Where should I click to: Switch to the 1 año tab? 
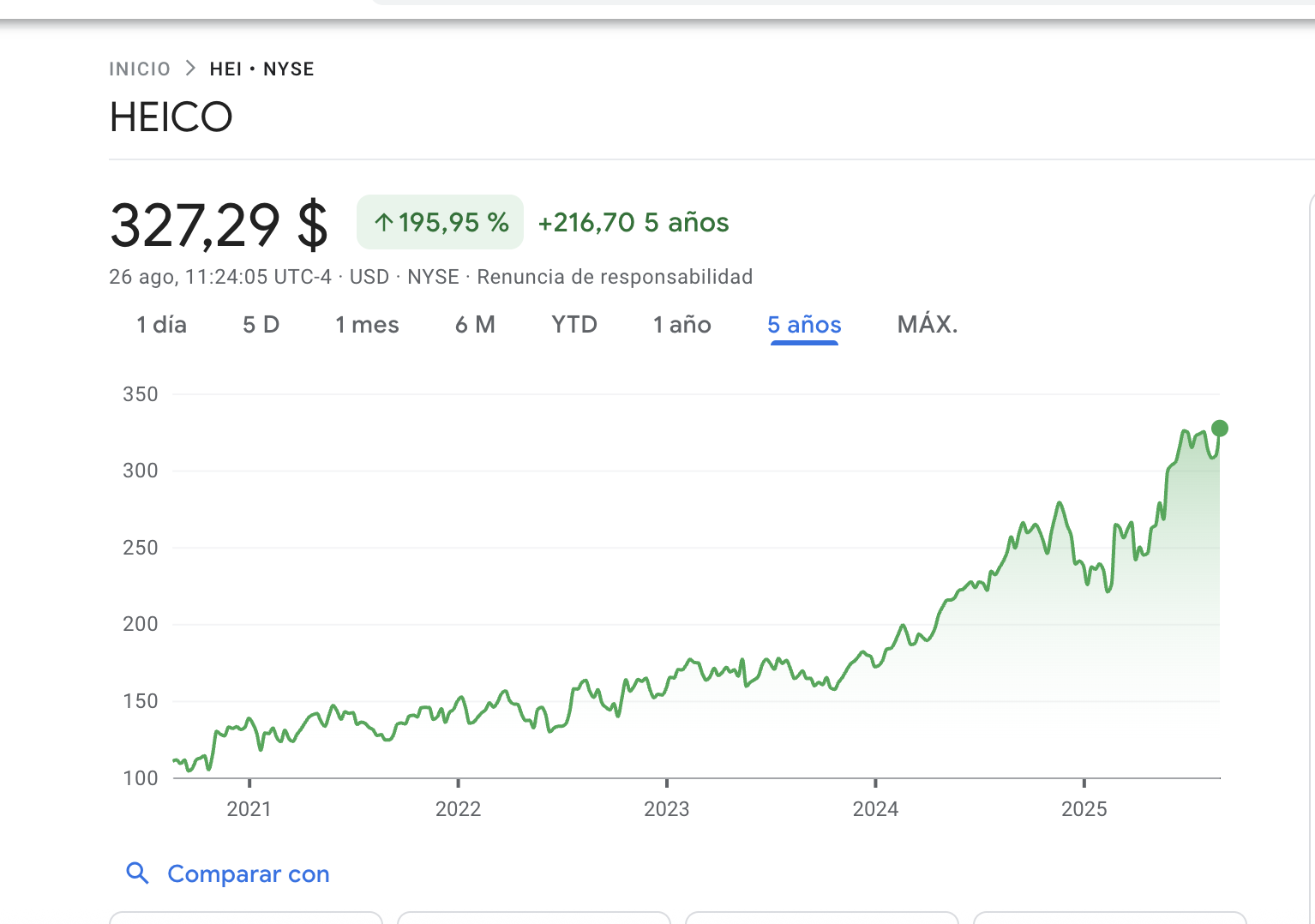tap(682, 325)
